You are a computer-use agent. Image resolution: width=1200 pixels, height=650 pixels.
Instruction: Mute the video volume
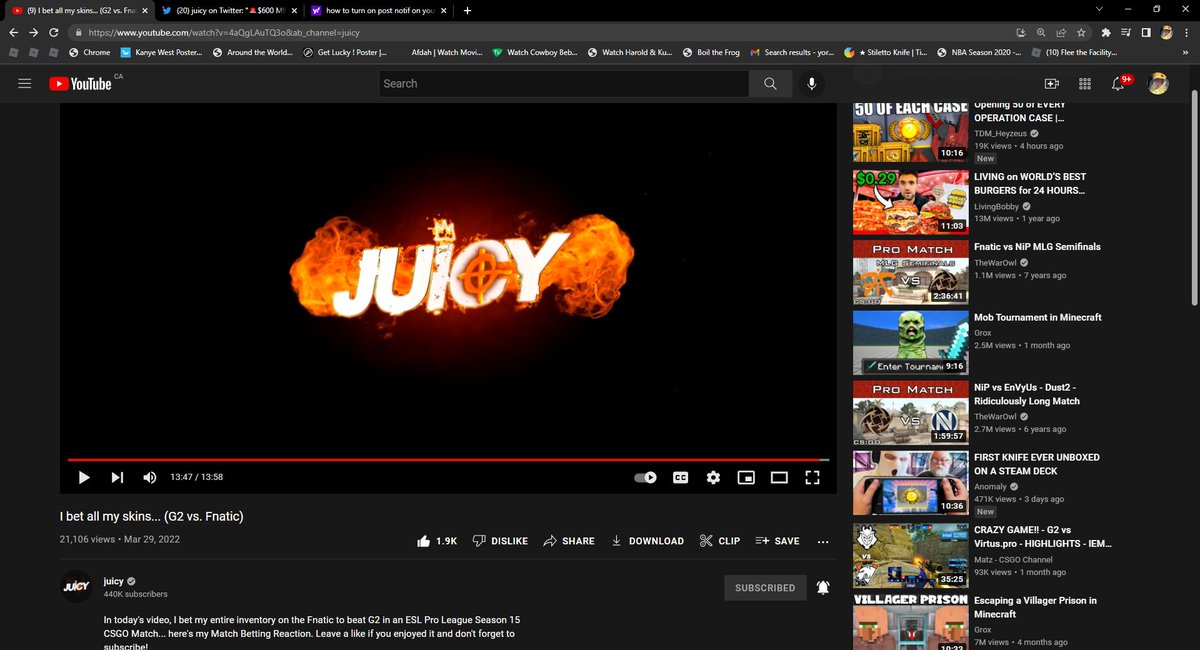(x=150, y=478)
